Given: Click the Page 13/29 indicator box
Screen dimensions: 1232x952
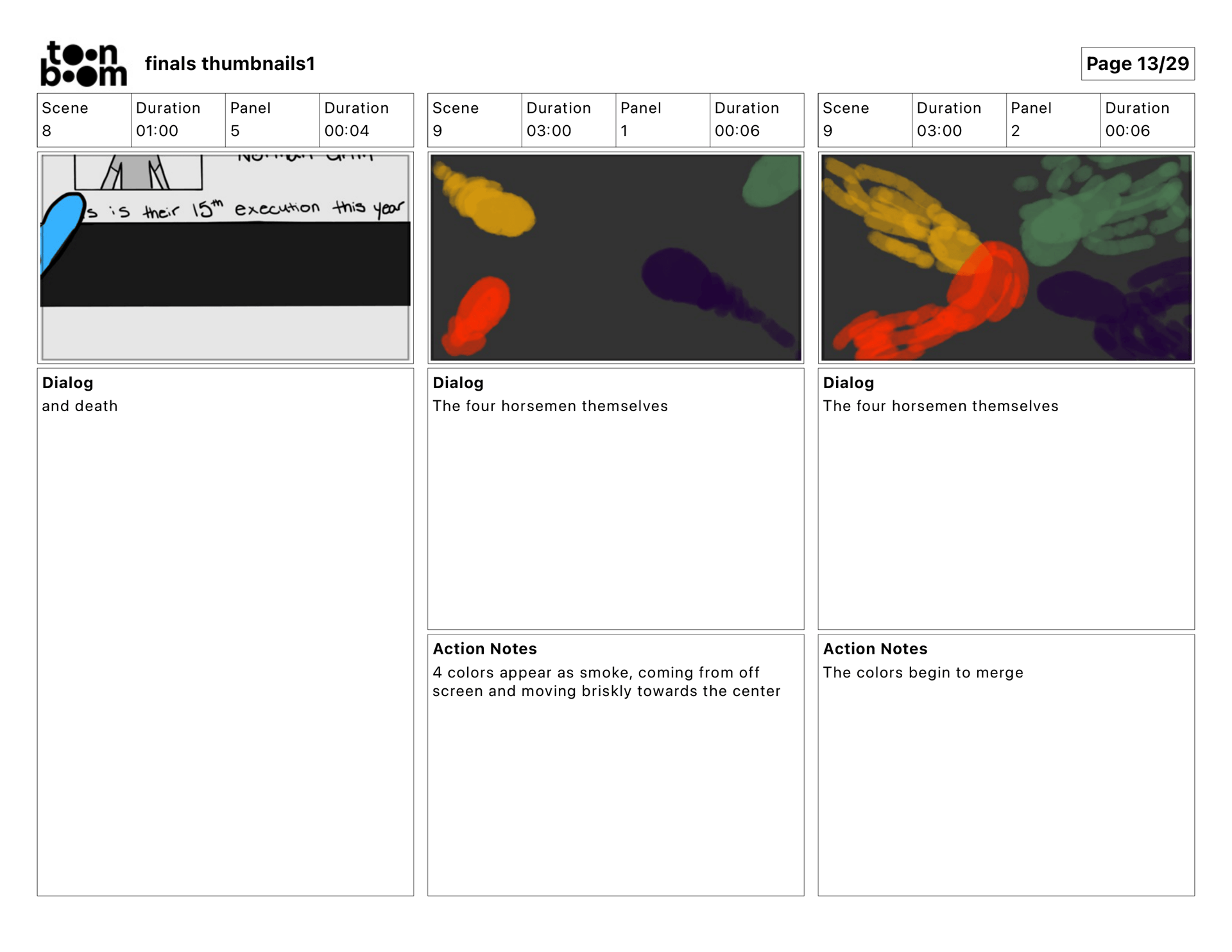Looking at the screenshot, I should point(1137,64).
